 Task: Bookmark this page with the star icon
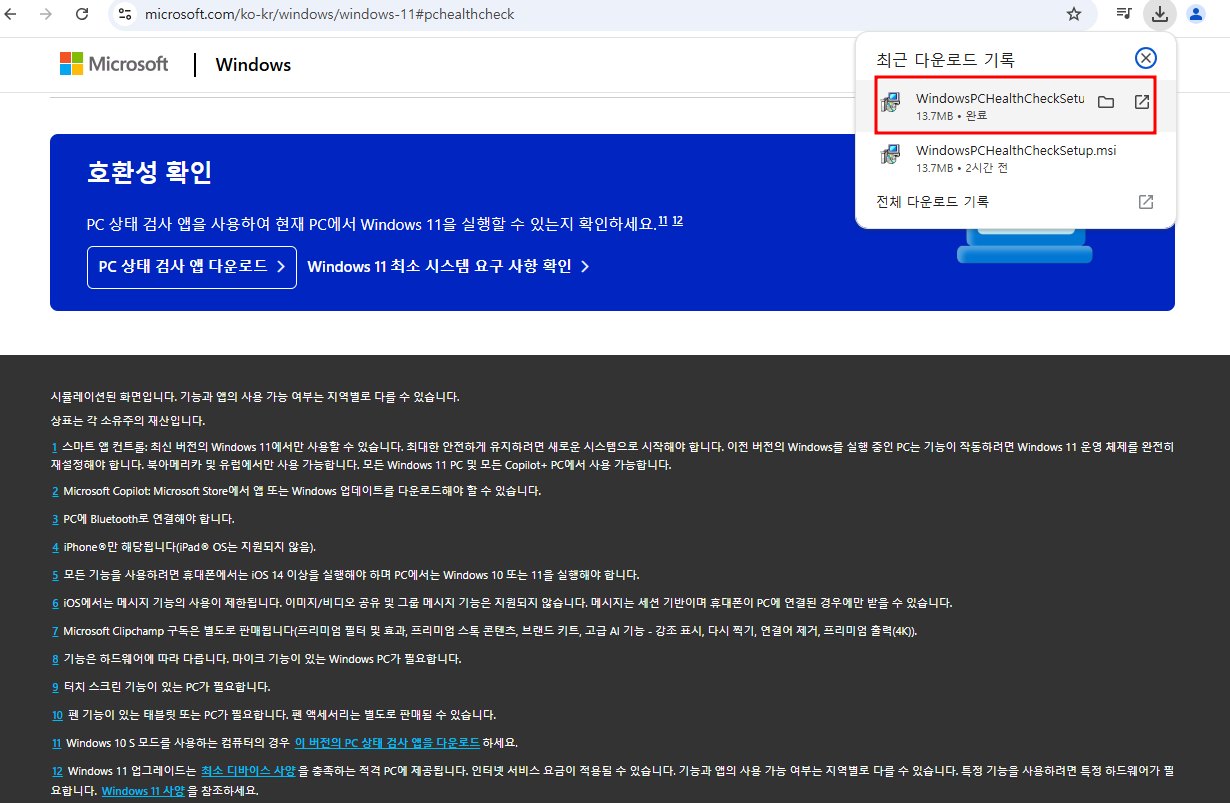point(1074,14)
